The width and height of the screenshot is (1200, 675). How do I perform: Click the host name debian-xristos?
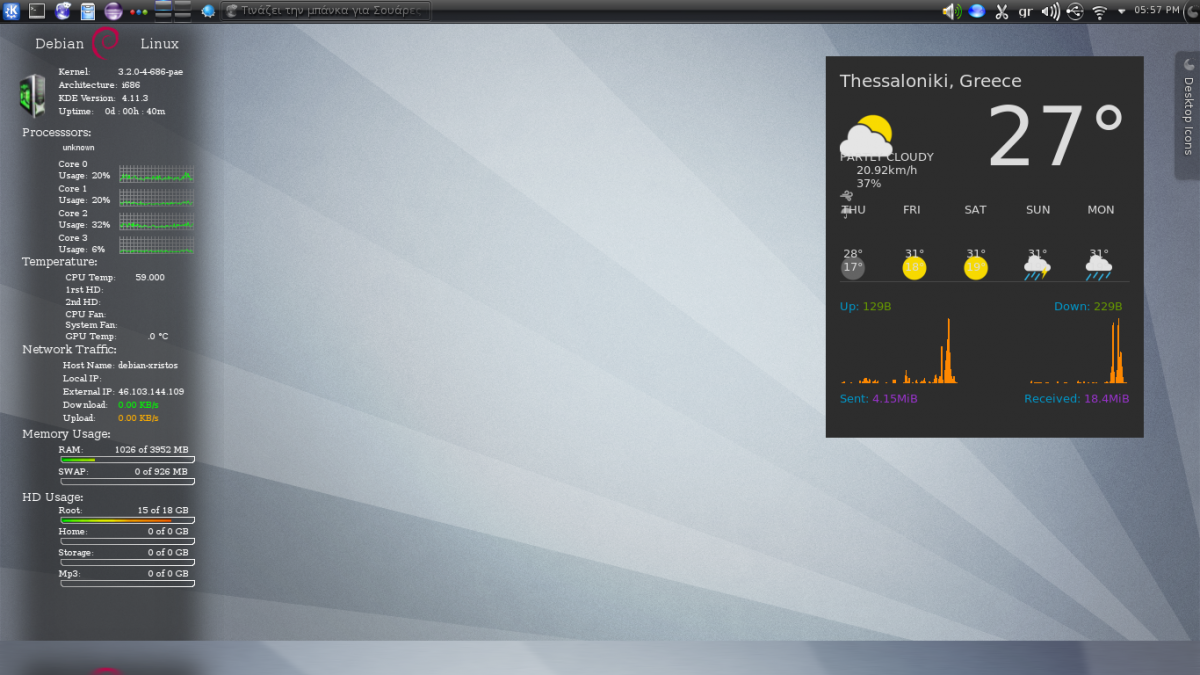(147, 366)
